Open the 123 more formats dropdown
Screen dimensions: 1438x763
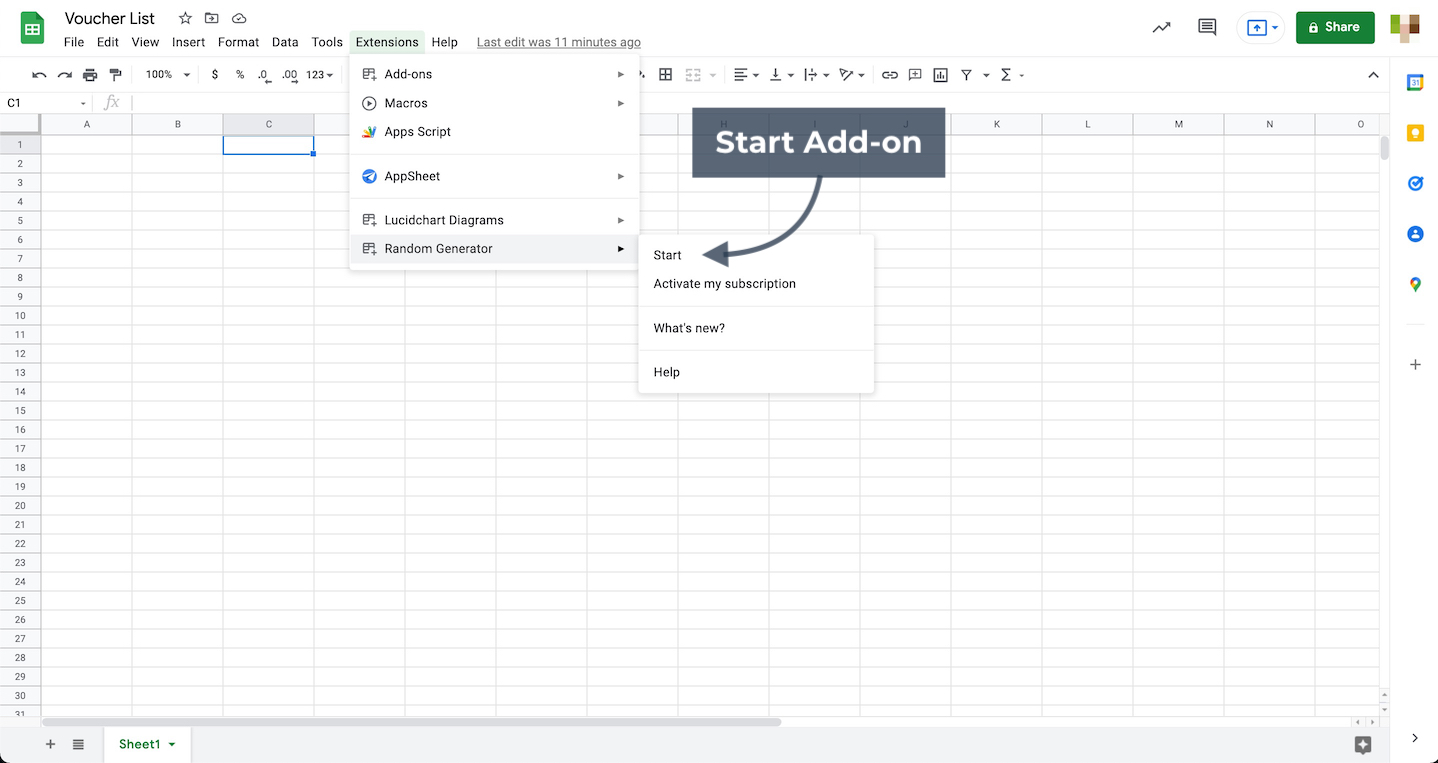319,75
